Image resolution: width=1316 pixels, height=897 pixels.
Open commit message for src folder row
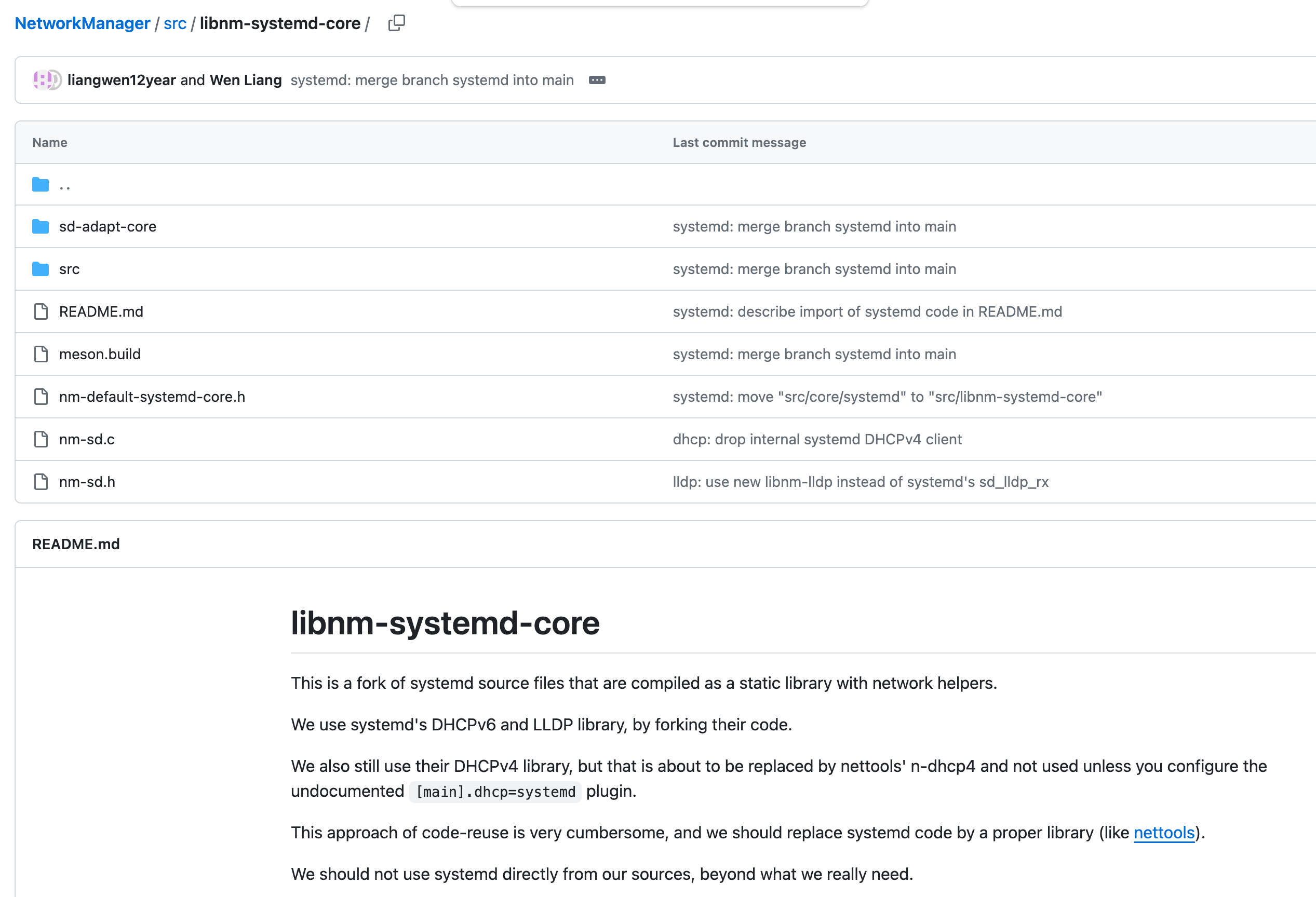click(x=814, y=269)
